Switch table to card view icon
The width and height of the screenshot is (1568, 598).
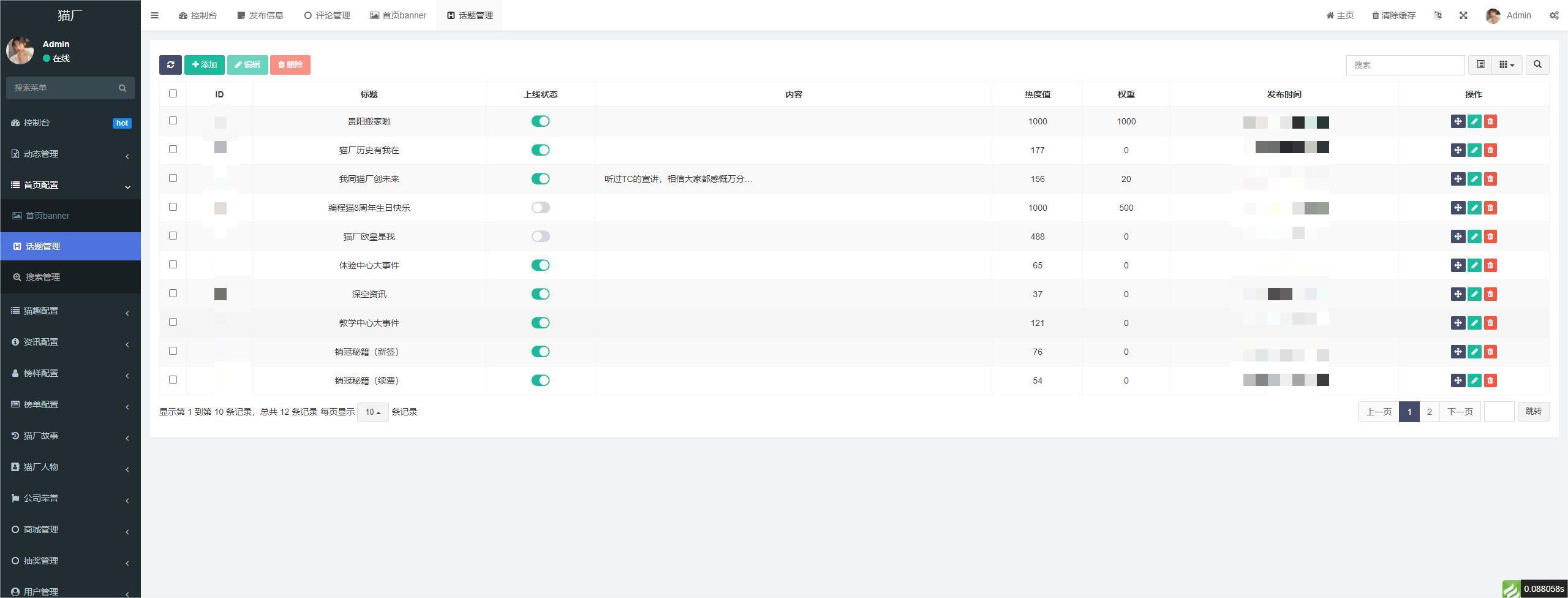coord(1480,65)
